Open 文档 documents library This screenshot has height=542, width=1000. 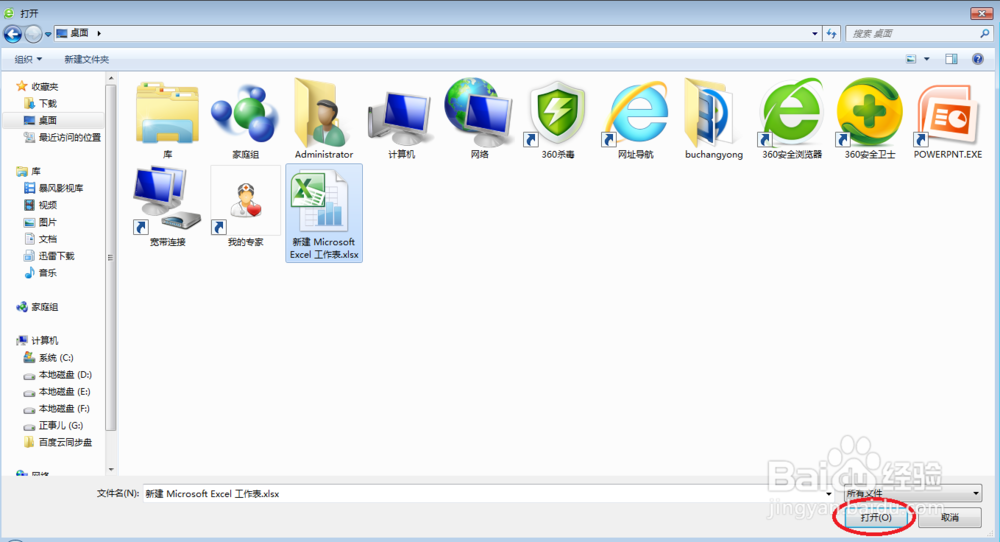point(47,239)
